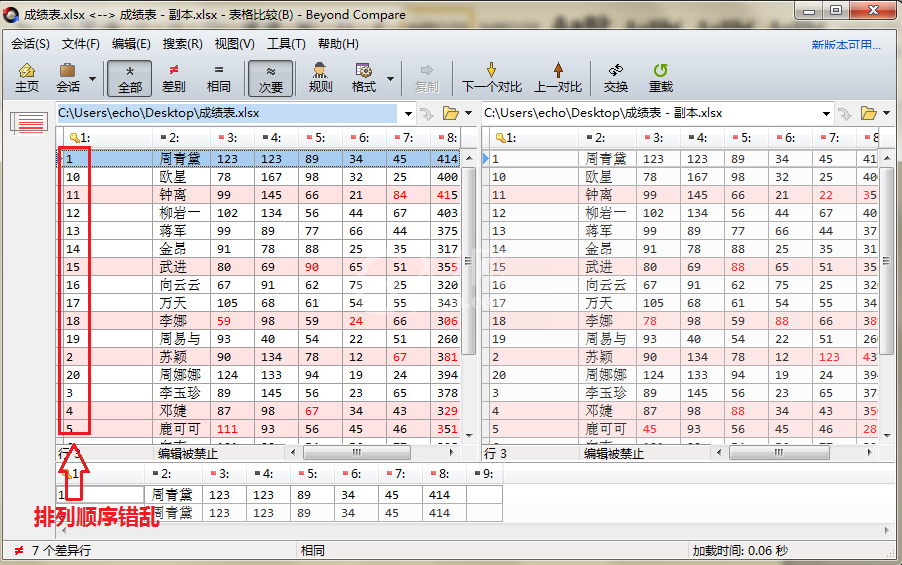902x565 pixels.
Task: Click right pane column header 7:
Action: tap(834, 138)
